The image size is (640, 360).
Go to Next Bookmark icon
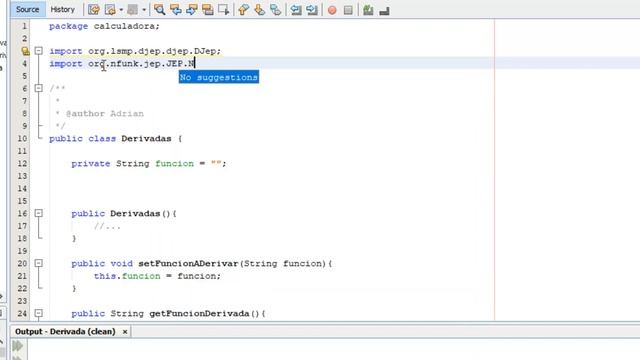pyautogui.click(x=260, y=10)
